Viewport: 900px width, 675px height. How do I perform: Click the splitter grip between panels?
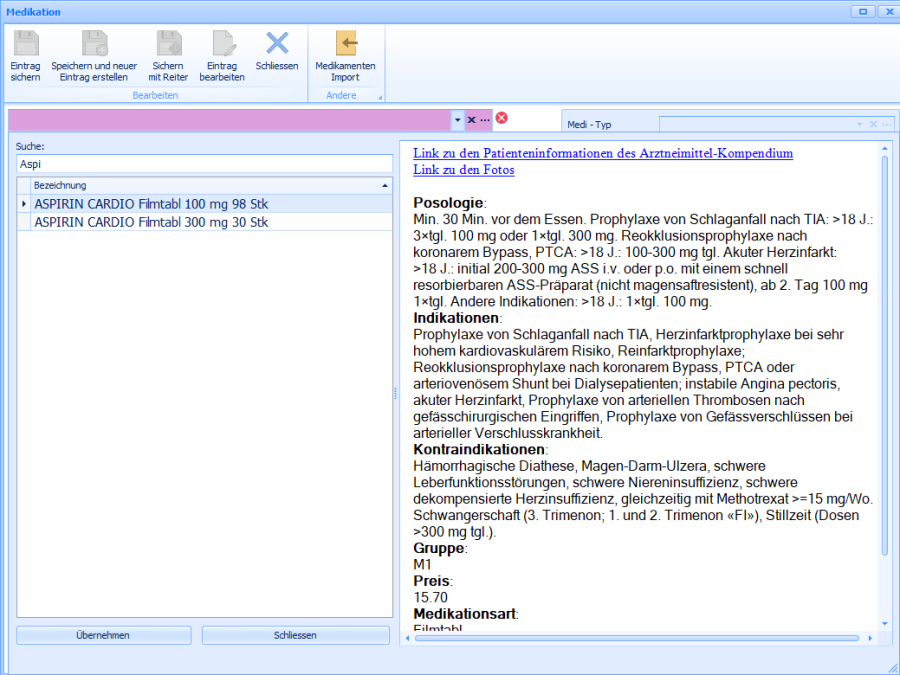(395, 394)
